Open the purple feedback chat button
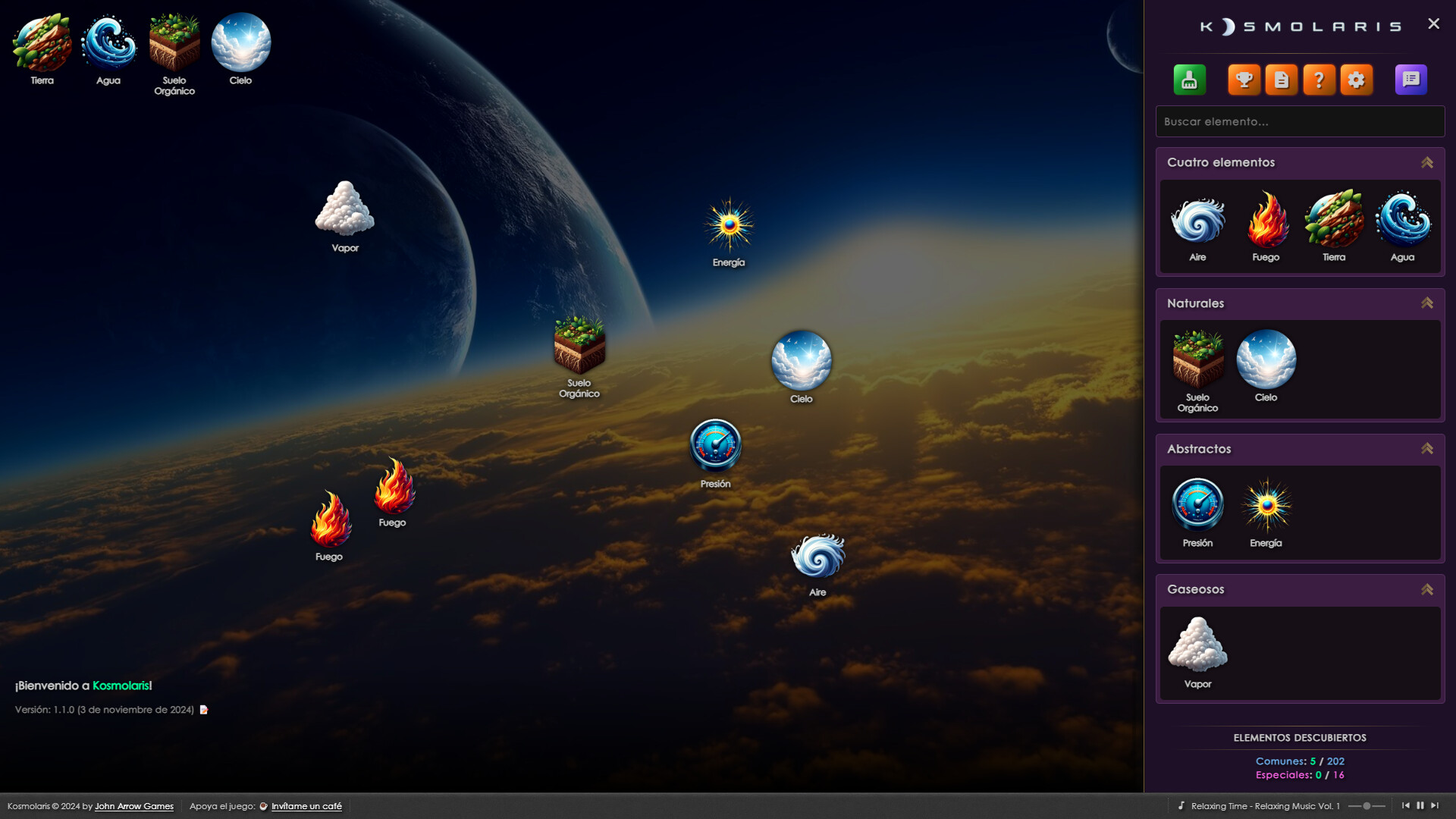 coord(1410,80)
